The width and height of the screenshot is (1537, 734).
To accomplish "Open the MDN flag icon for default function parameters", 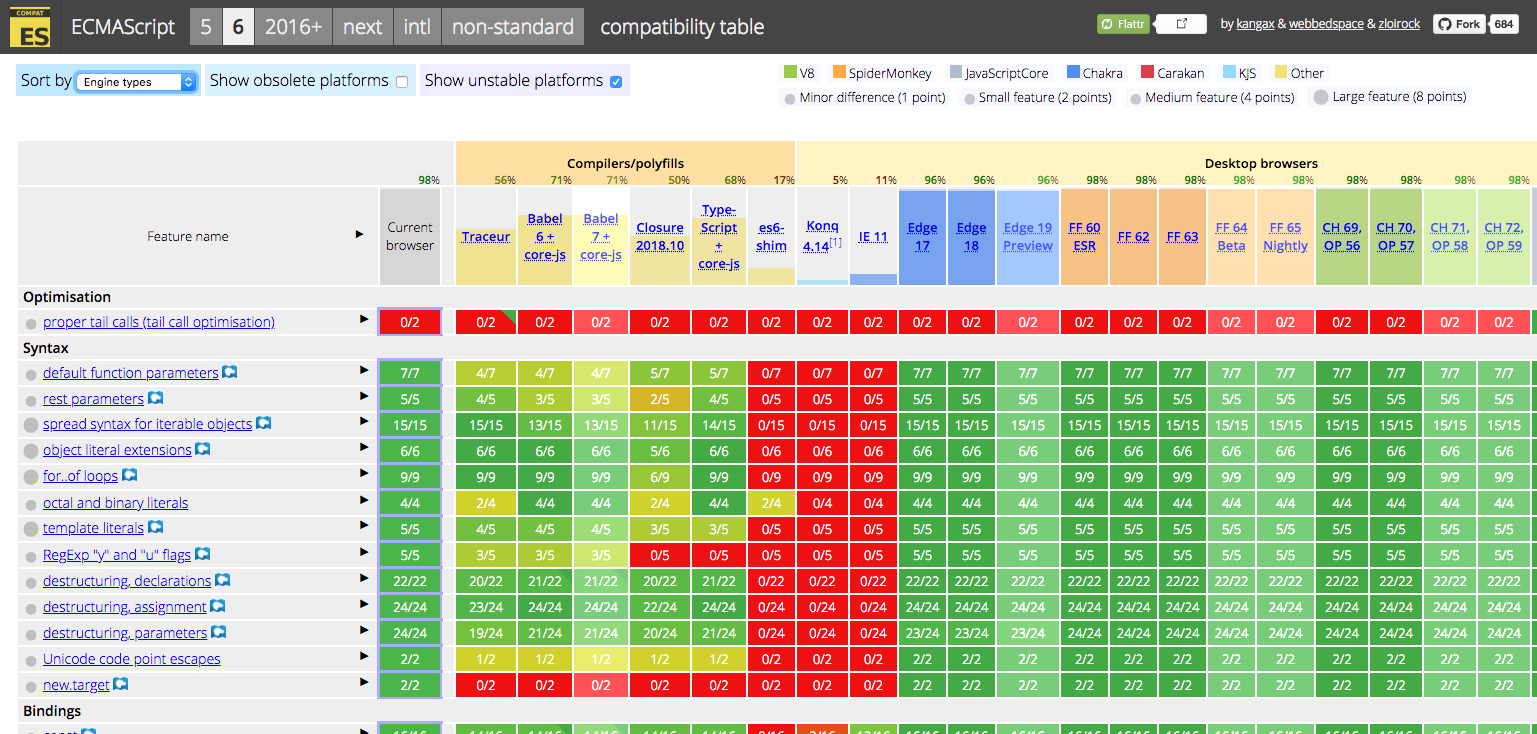I will (229, 372).
